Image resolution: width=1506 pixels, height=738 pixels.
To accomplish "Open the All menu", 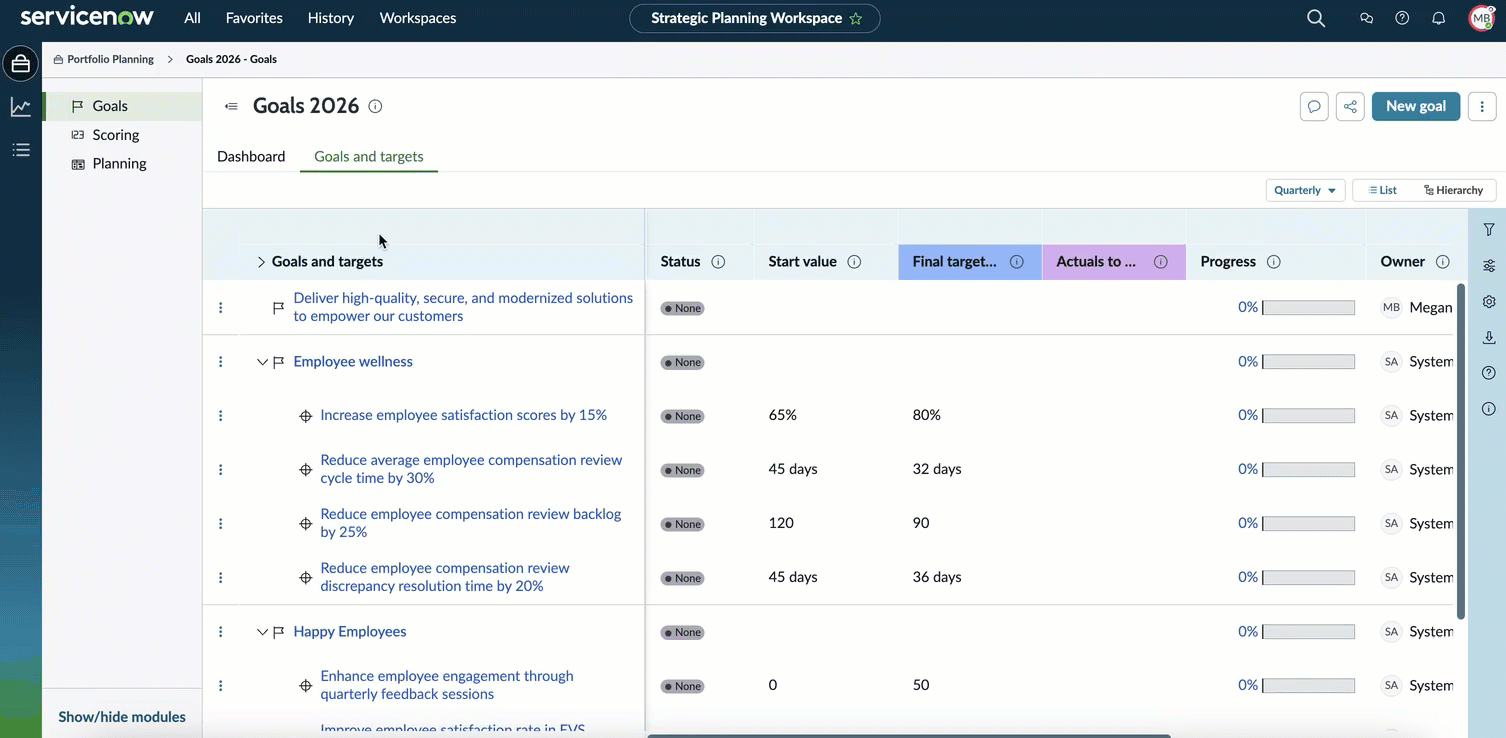I will [x=192, y=18].
